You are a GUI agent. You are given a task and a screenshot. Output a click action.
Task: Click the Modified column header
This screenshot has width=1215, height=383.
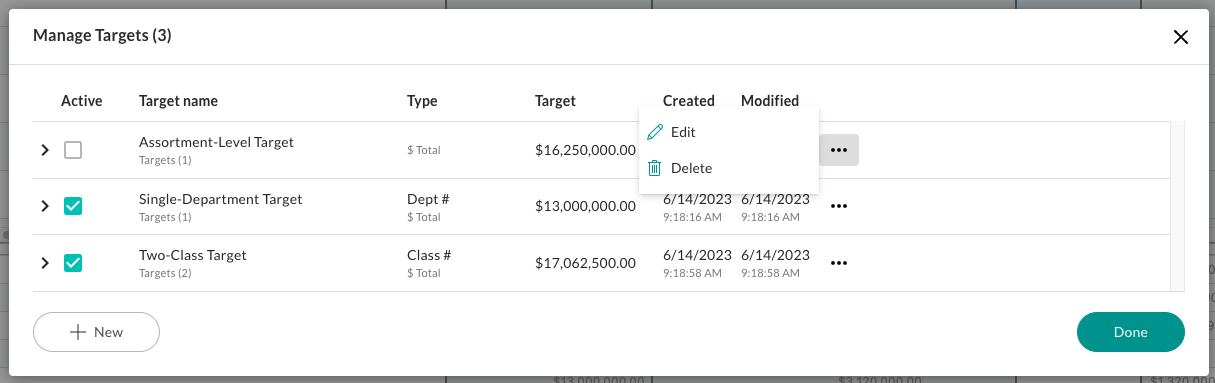coord(770,101)
